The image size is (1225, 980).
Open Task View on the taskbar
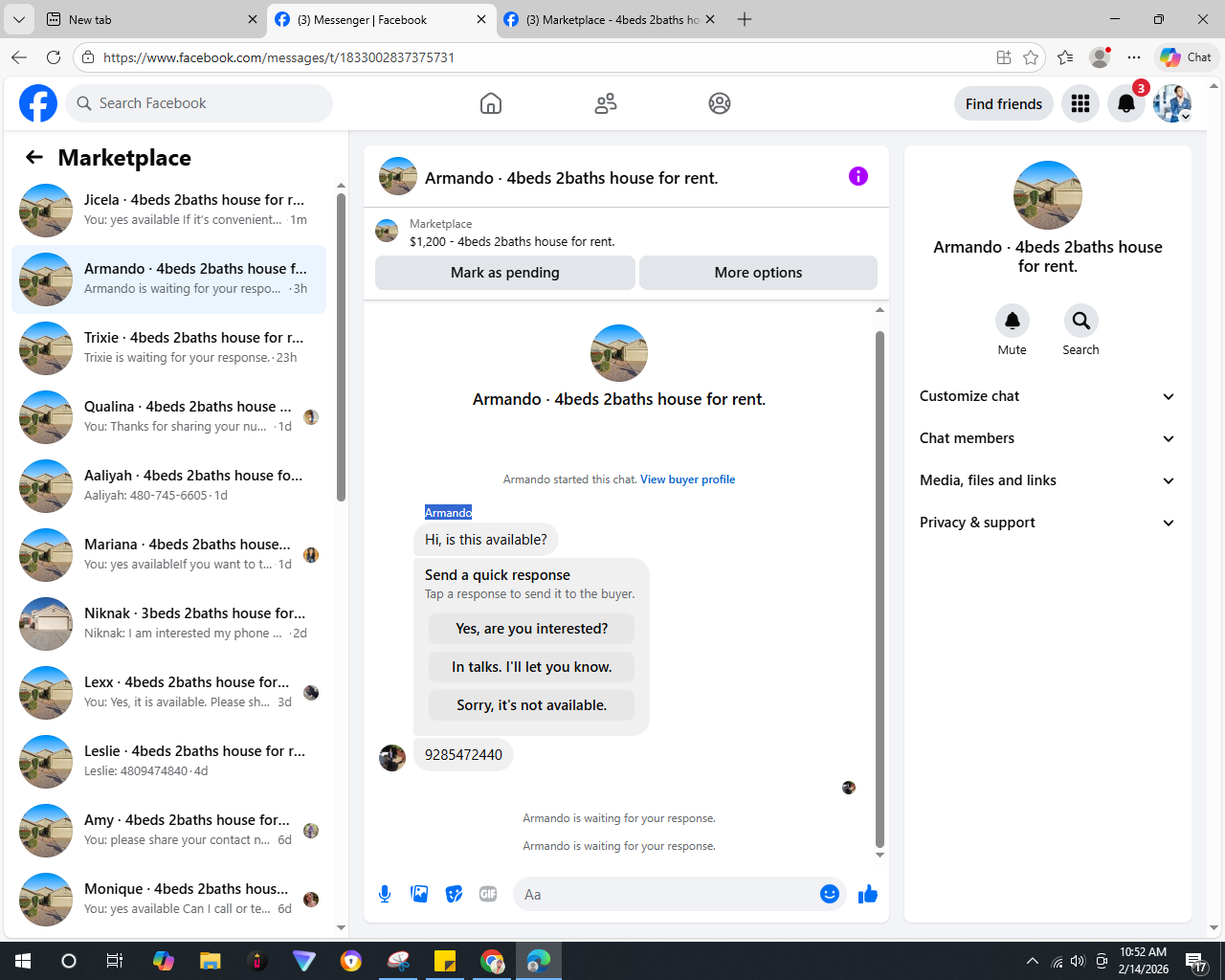[x=114, y=961]
